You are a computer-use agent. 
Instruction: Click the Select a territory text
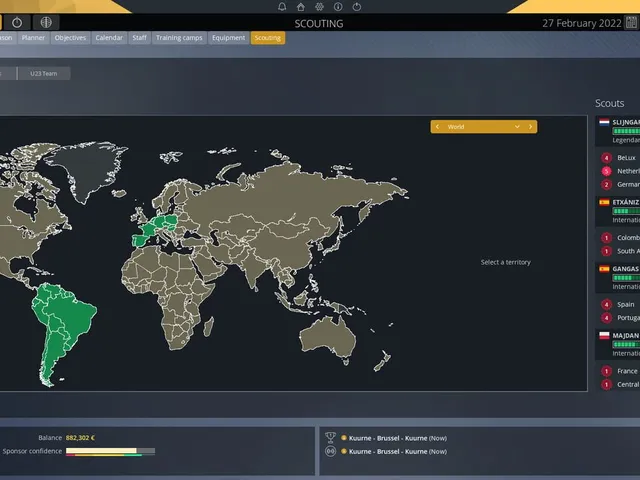pyautogui.click(x=506, y=262)
